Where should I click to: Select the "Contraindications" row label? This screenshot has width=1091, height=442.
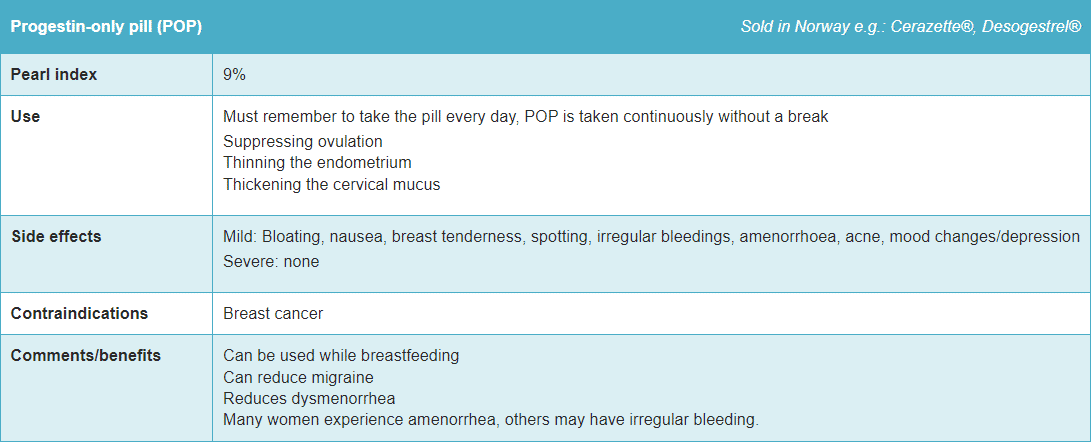79,313
